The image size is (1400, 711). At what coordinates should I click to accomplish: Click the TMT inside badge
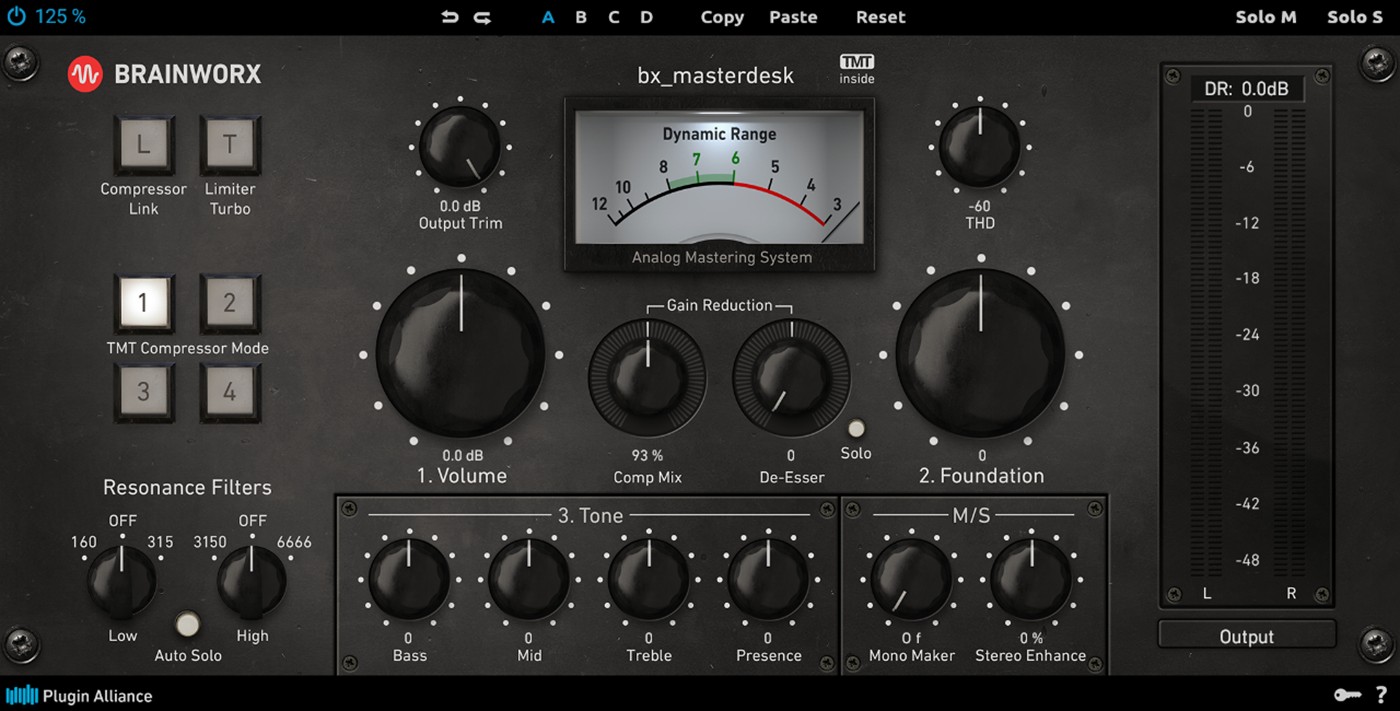click(x=857, y=69)
